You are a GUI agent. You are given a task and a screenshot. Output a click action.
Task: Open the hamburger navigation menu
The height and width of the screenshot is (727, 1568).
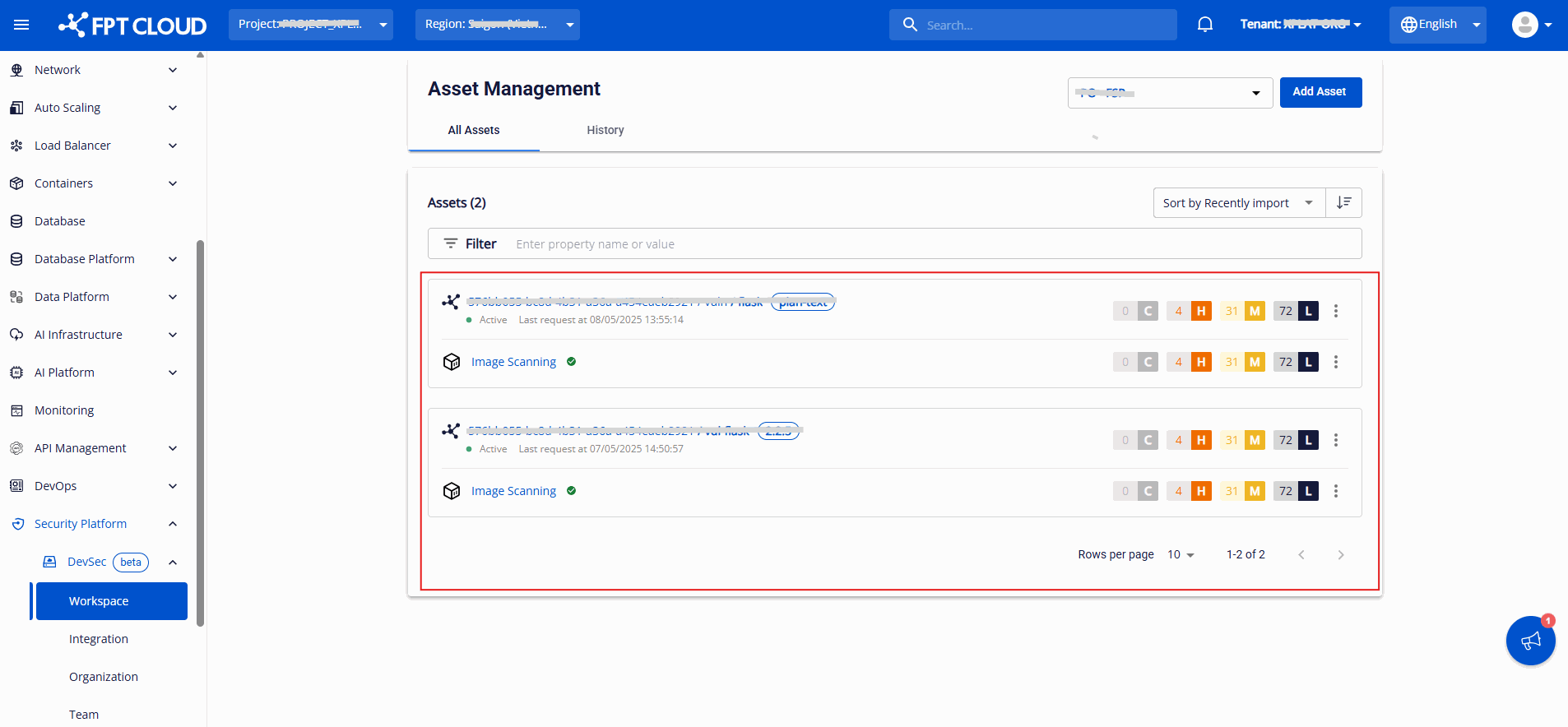21,25
